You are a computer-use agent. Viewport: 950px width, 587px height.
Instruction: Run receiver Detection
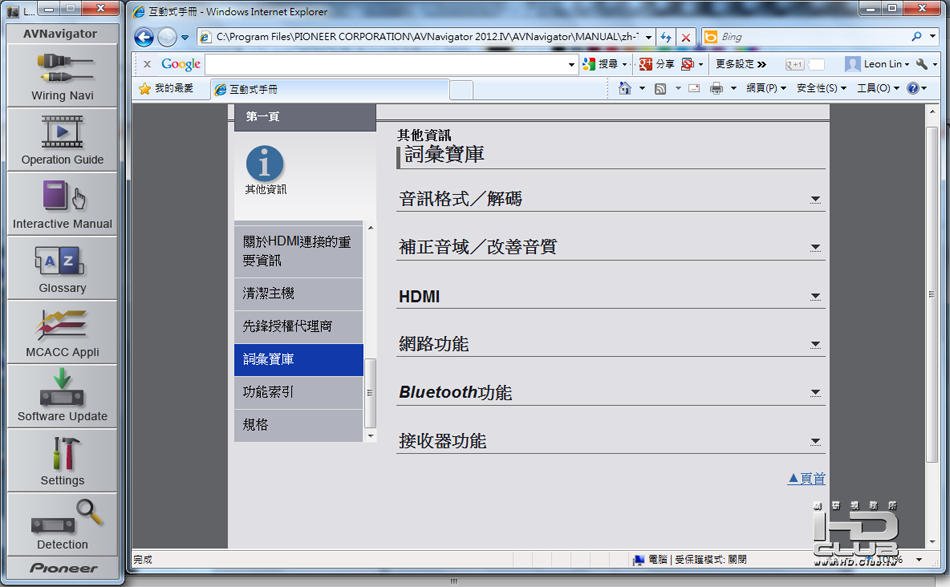[62, 525]
